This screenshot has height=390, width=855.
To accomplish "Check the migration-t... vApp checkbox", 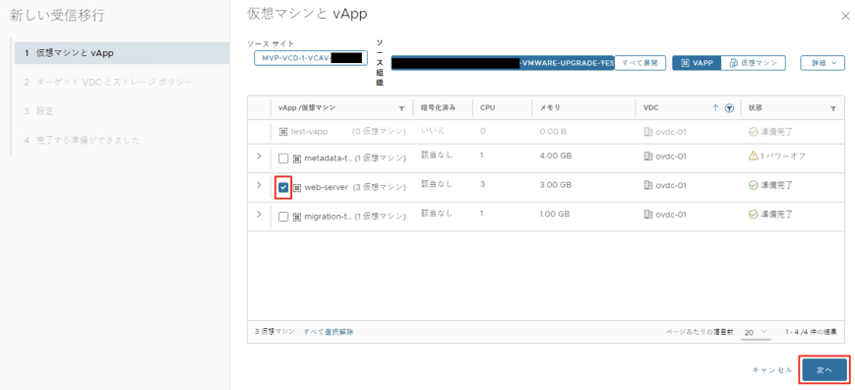I will [283, 217].
